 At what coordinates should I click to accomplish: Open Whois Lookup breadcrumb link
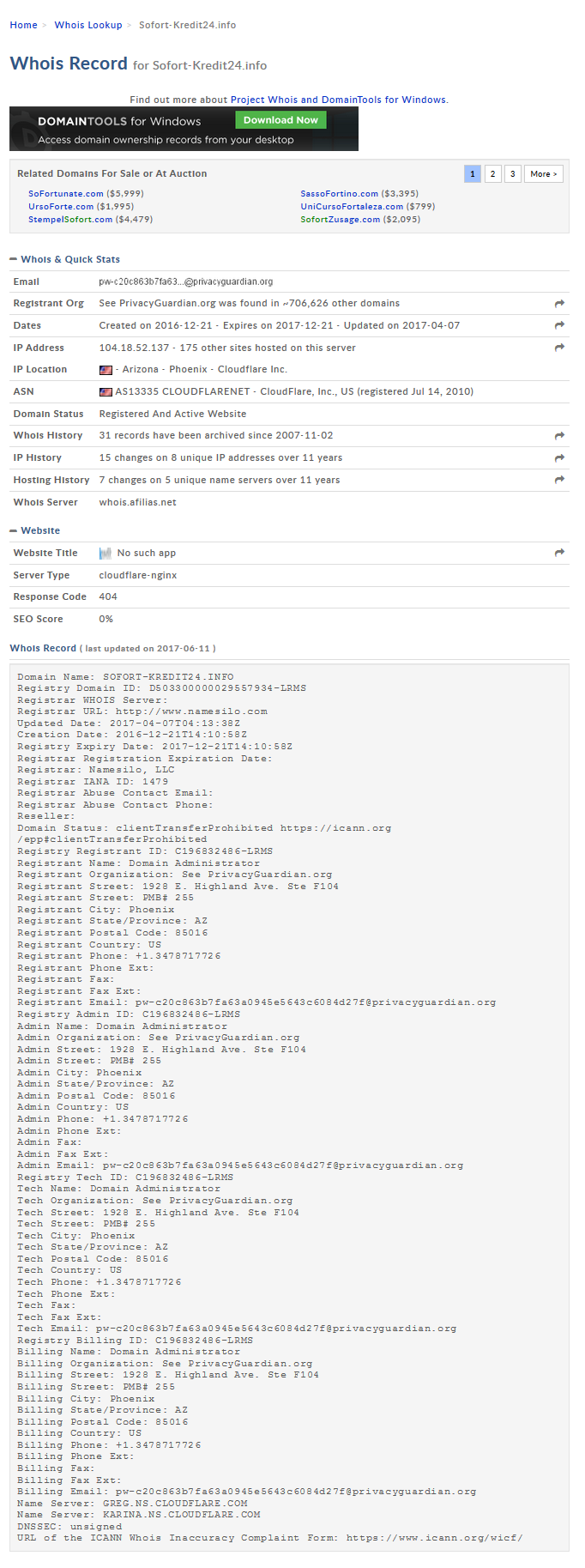(88, 25)
